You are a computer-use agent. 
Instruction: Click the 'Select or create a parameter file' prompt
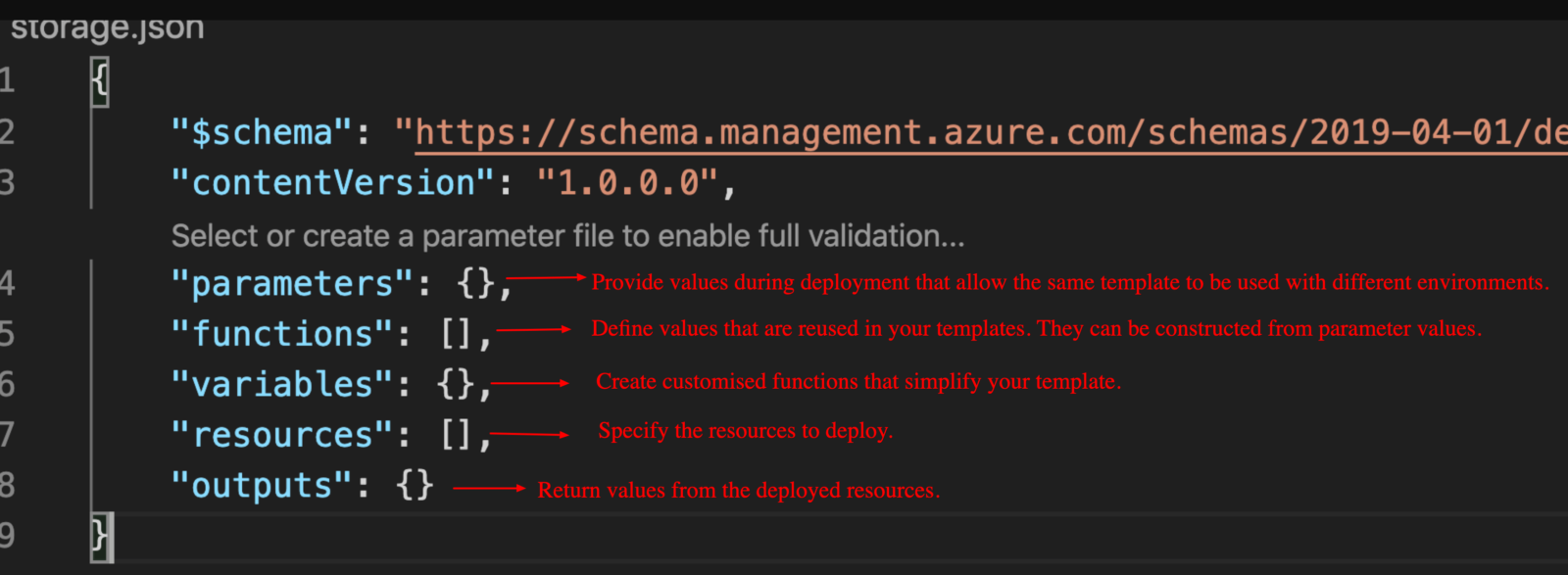(568, 235)
